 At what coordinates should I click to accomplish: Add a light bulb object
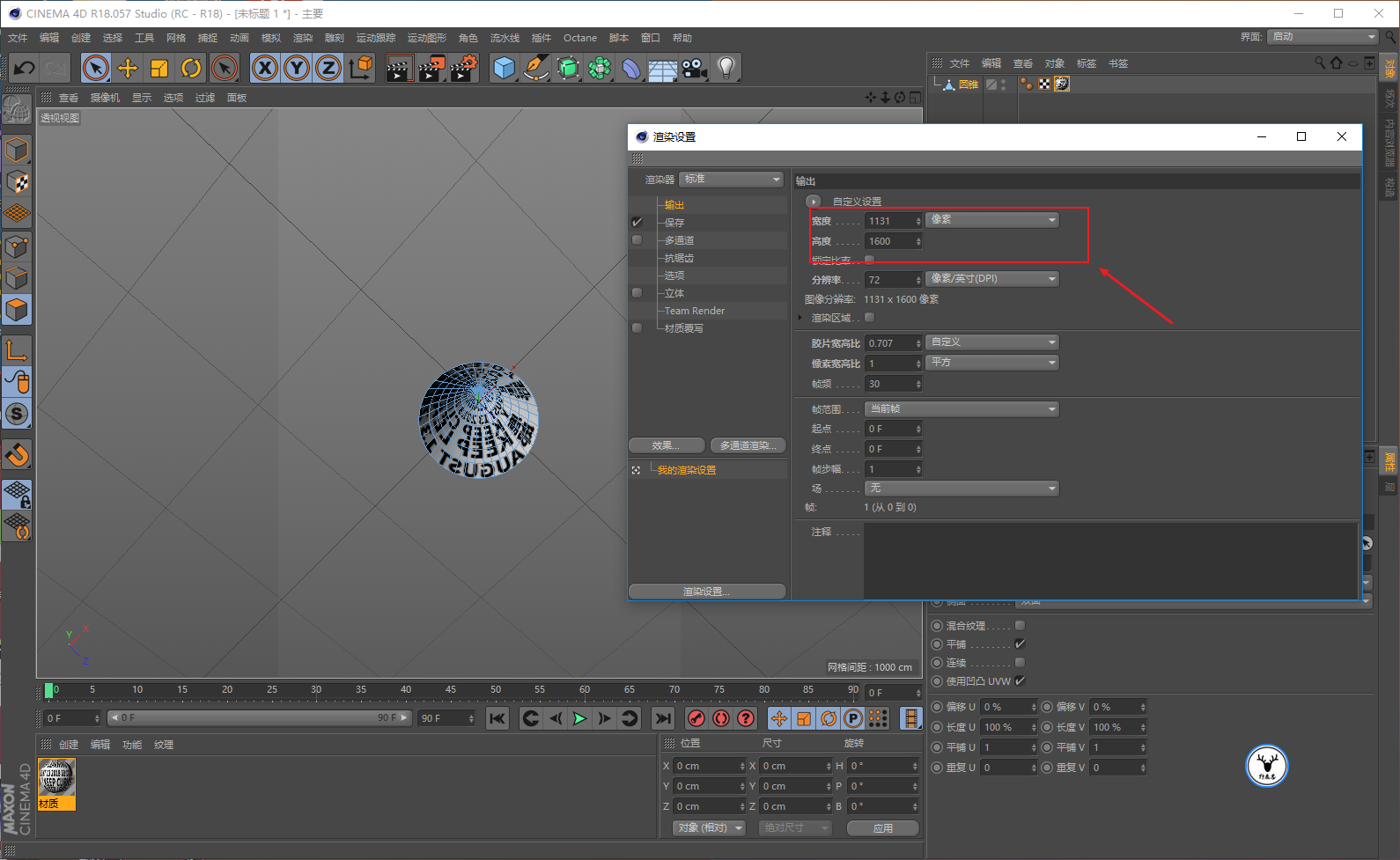[726, 68]
